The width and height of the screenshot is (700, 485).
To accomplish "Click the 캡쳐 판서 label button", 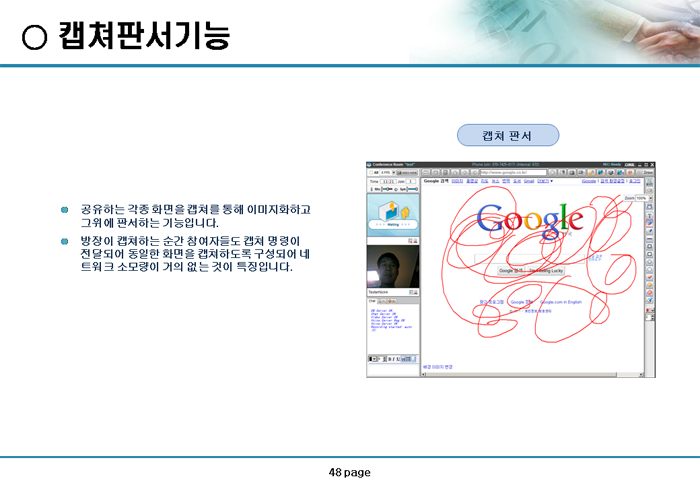I will point(508,135).
